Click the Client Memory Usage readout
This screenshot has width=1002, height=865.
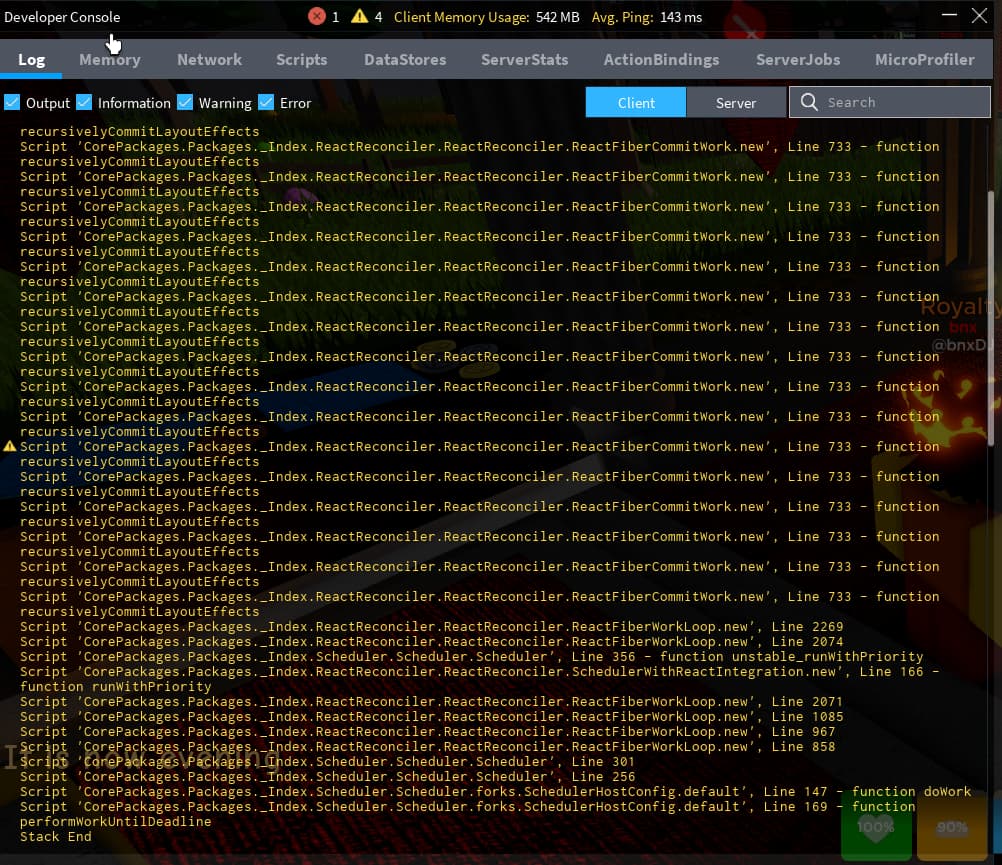(x=486, y=17)
